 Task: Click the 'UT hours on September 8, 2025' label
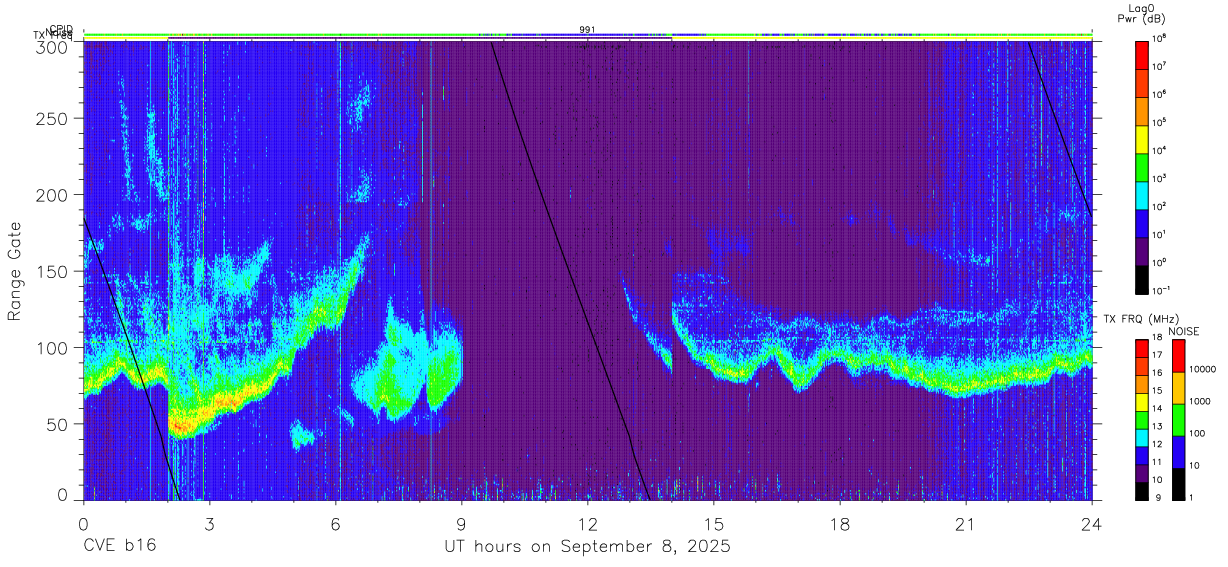tap(587, 547)
